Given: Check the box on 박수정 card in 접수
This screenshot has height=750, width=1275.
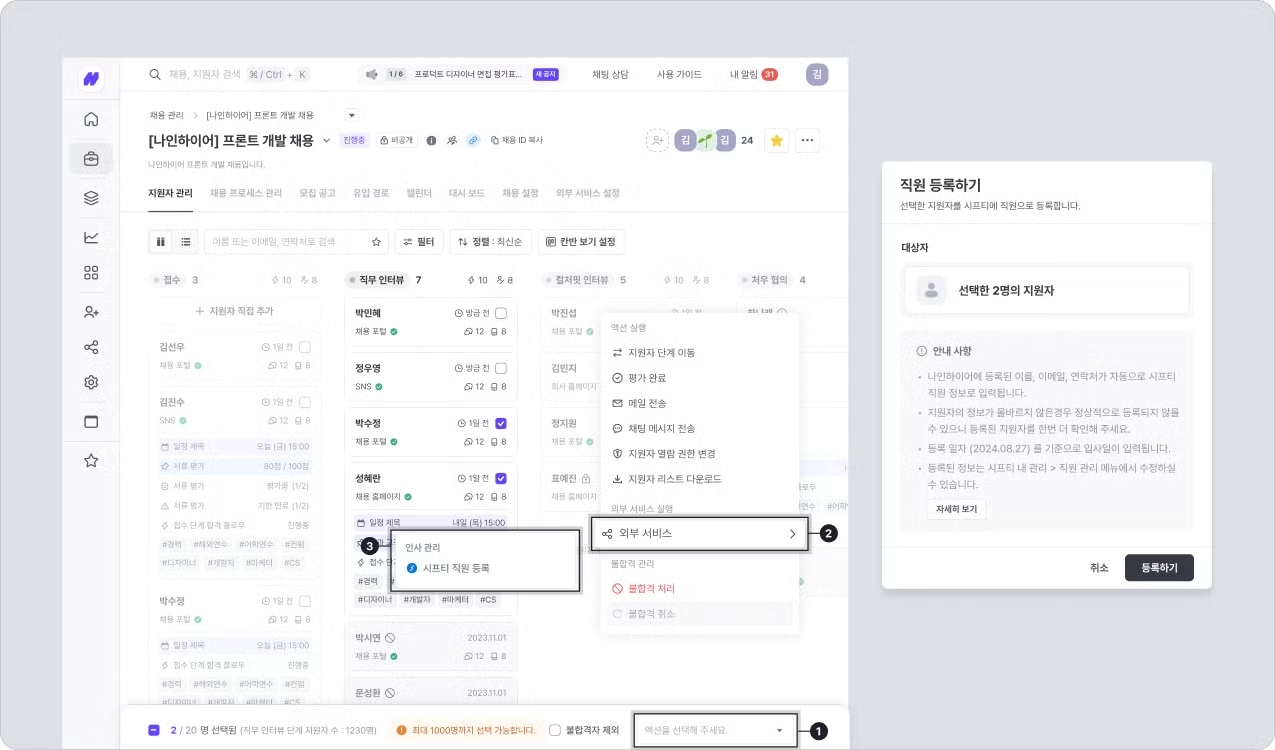Looking at the screenshot, I should pos(305,601).
